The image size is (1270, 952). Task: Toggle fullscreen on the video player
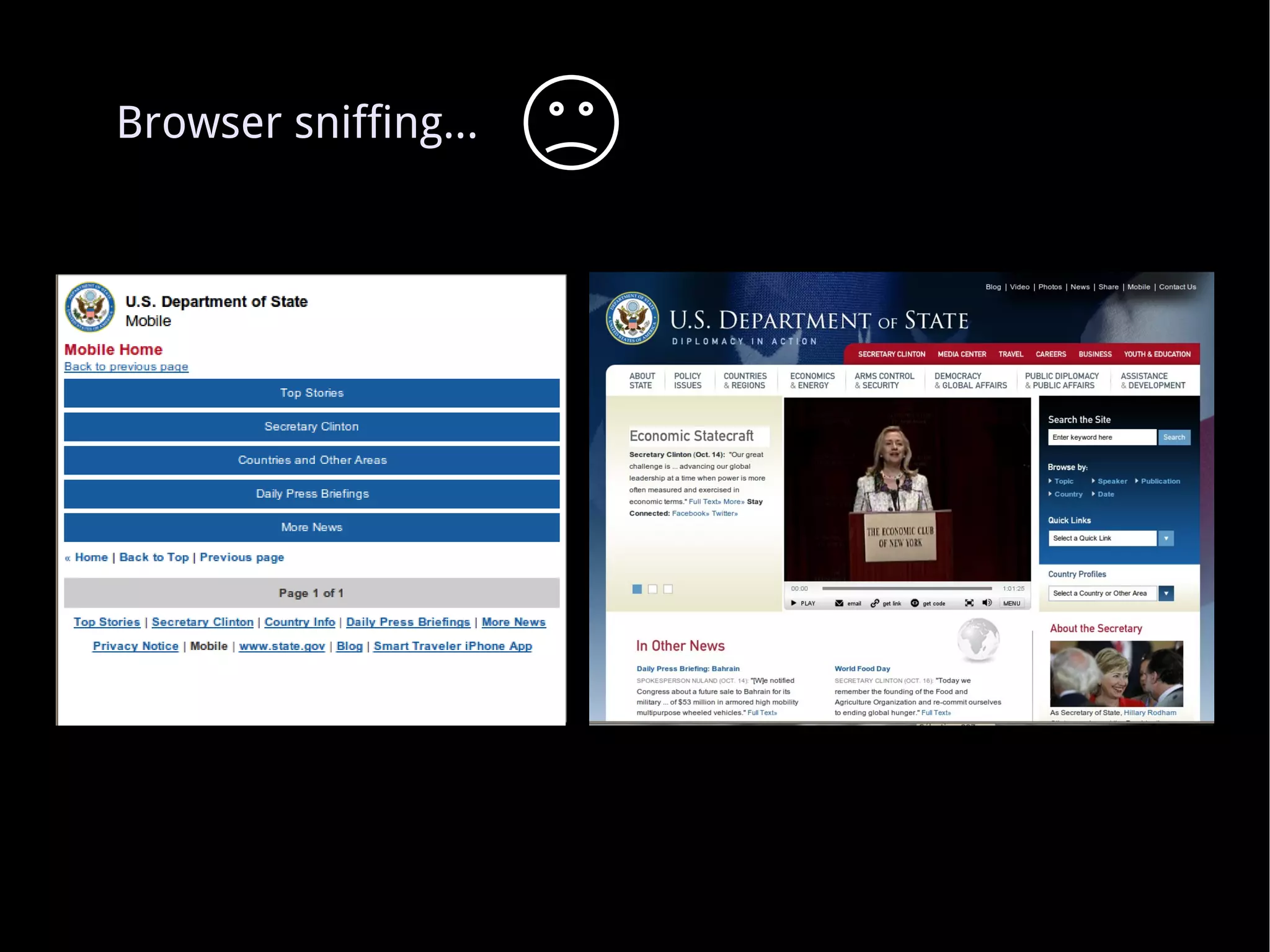(969, 603)
